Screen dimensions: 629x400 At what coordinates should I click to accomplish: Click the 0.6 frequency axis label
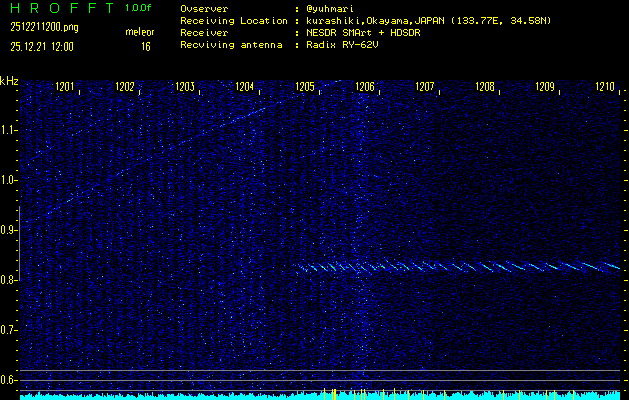click(9, 379)
